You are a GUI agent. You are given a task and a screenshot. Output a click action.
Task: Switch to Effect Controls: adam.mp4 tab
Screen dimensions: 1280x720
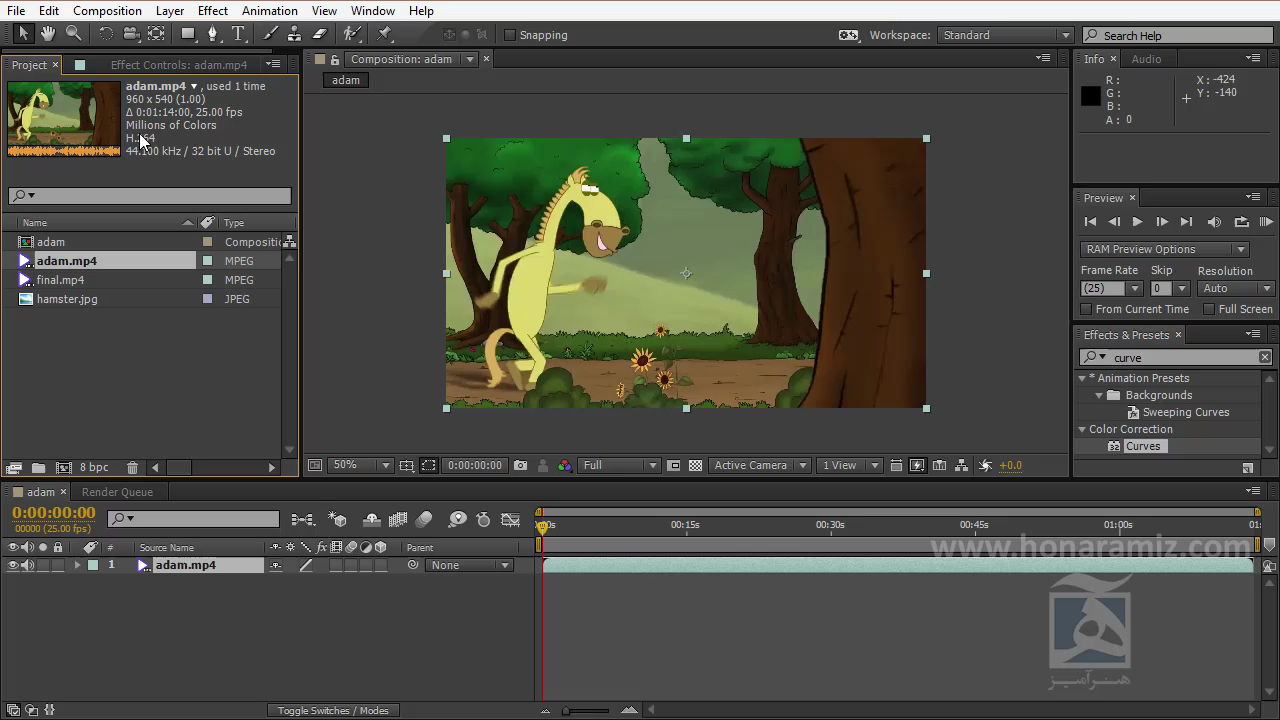click(x=178, y=65)
